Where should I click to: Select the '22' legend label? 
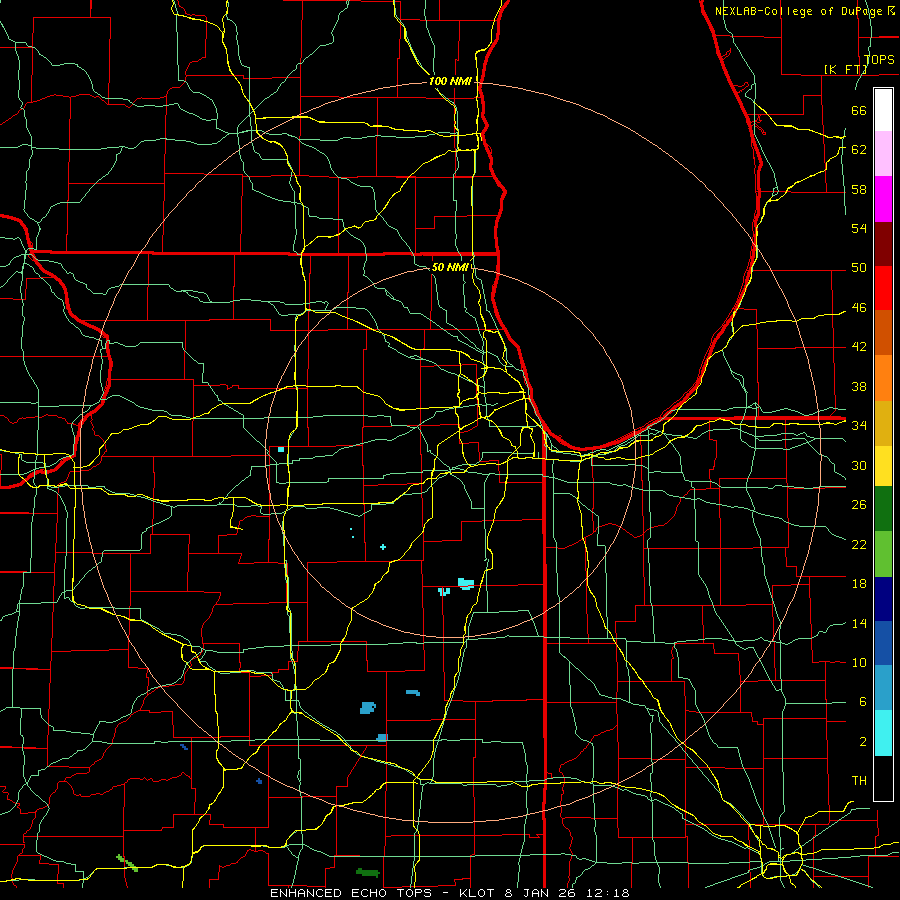(x=859, y=545)
